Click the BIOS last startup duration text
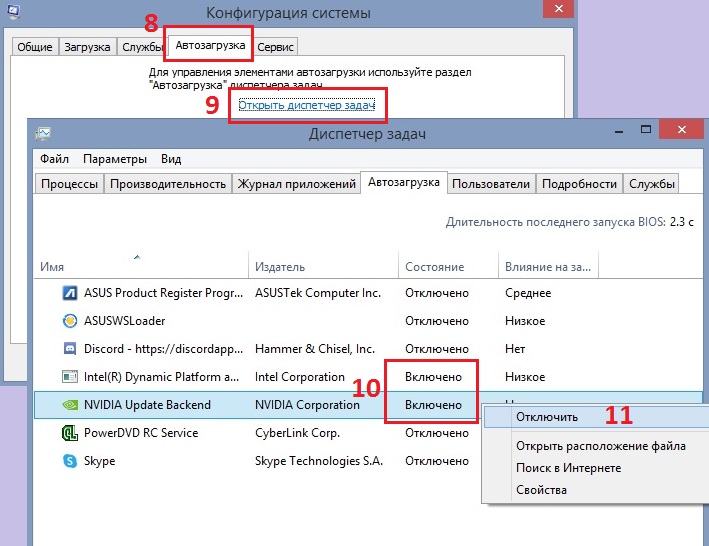 coord(570,222)
